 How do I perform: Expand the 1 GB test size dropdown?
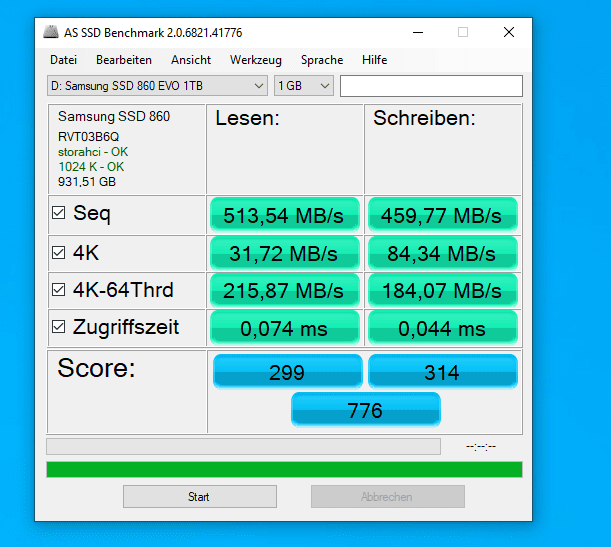point(304,86)
